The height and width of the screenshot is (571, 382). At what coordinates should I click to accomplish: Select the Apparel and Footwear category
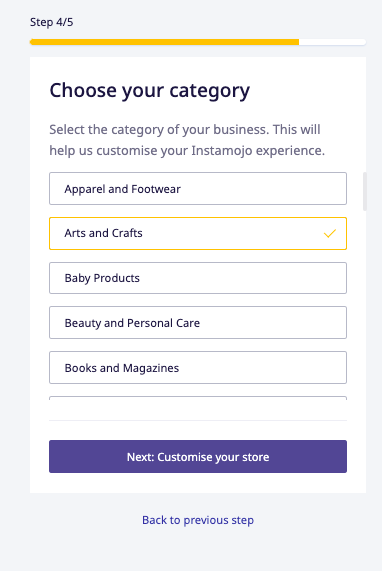(198, 189)
